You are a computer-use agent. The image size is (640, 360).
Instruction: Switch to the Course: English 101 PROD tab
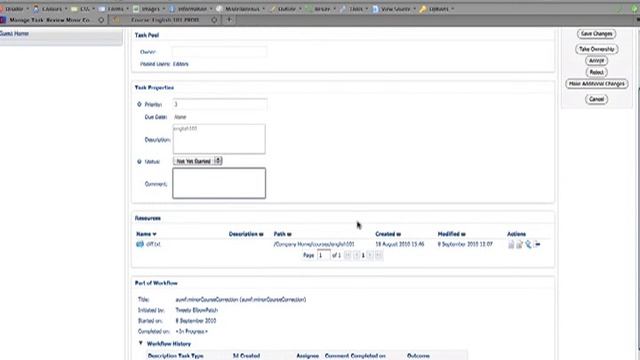[165, 20]
